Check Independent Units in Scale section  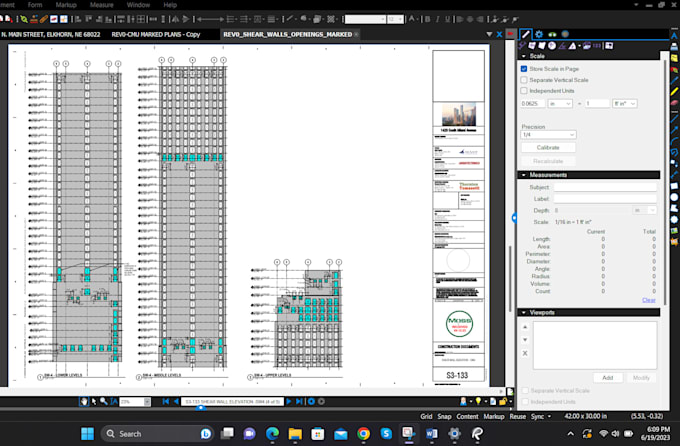click(x=524, y=91)
